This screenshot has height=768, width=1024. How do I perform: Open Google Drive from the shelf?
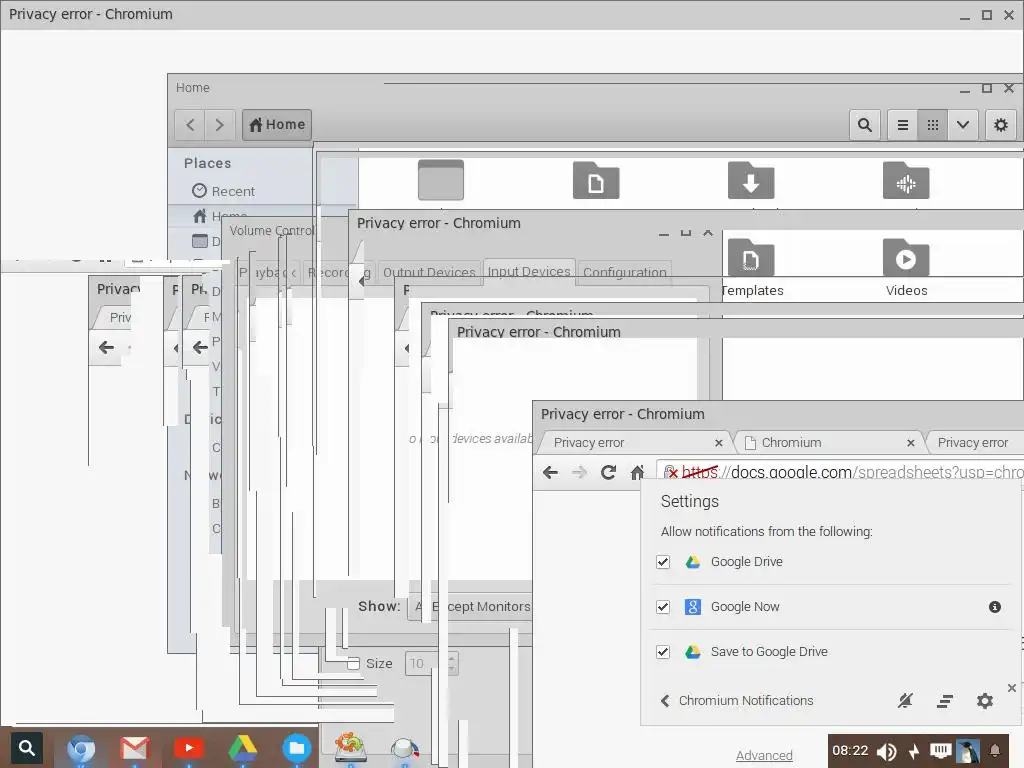click(242, 748)
